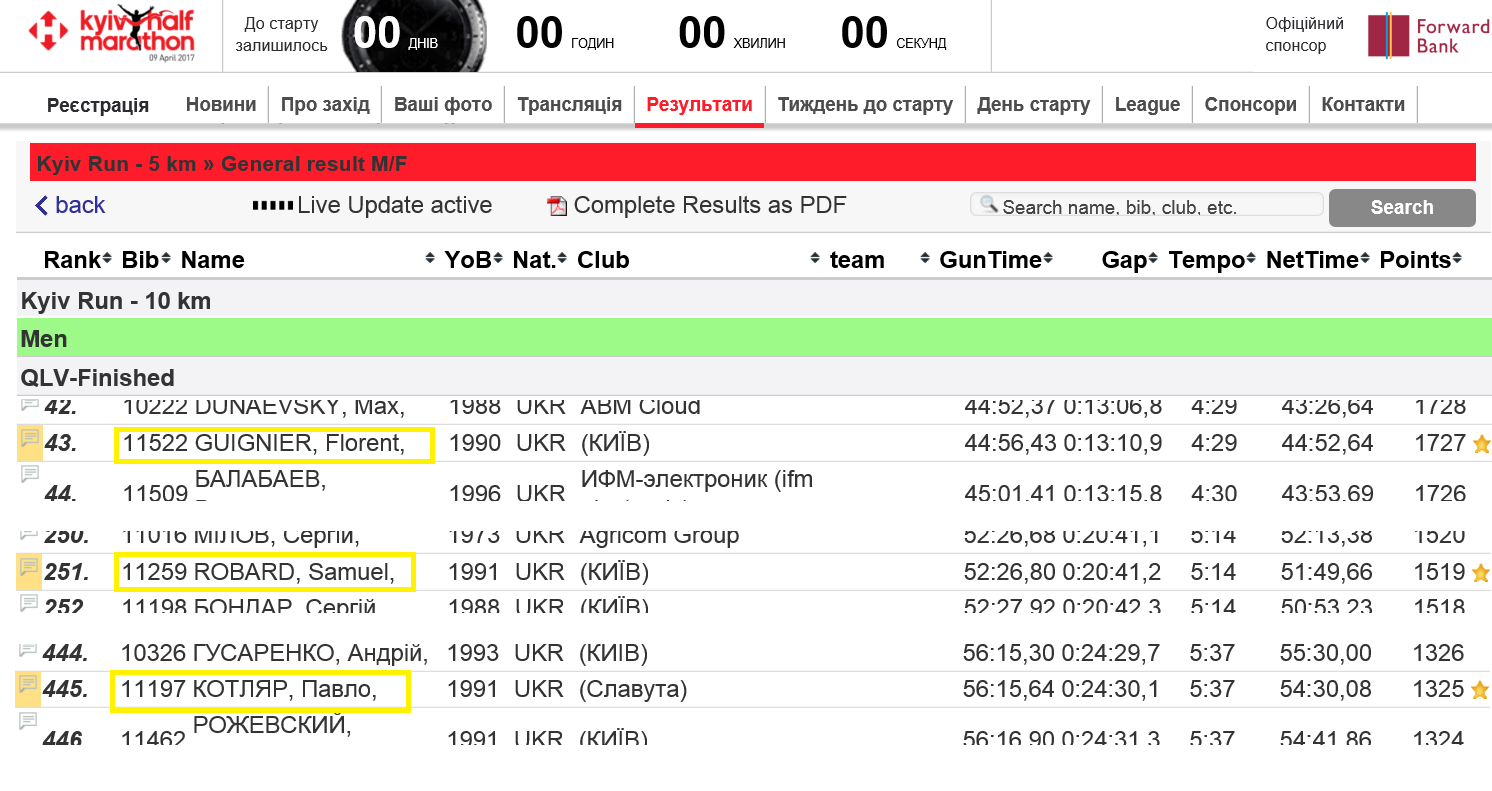Go back using the back link

[x=70, y=205]
